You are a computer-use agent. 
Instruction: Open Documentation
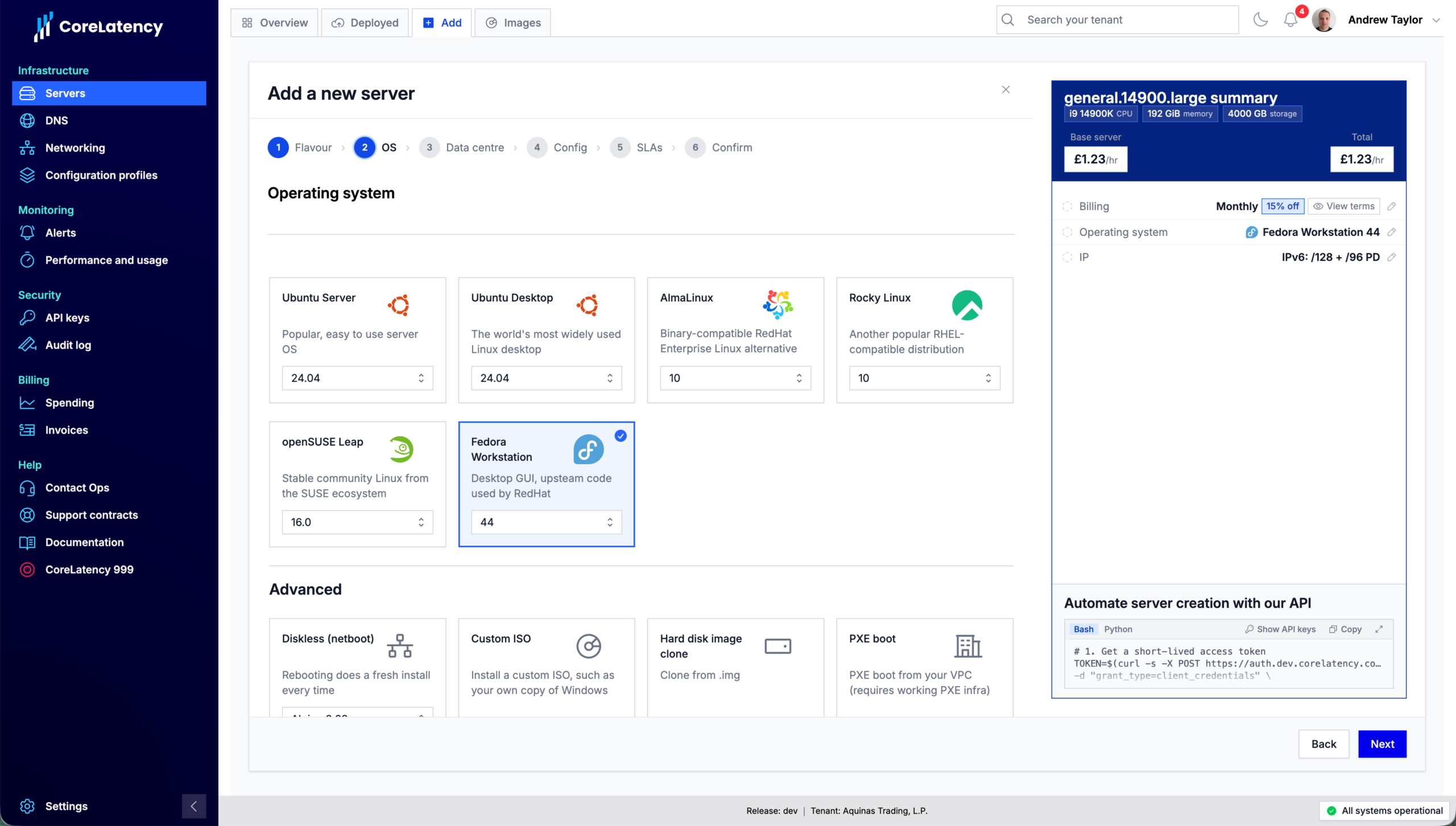click(x=109, y=542)
